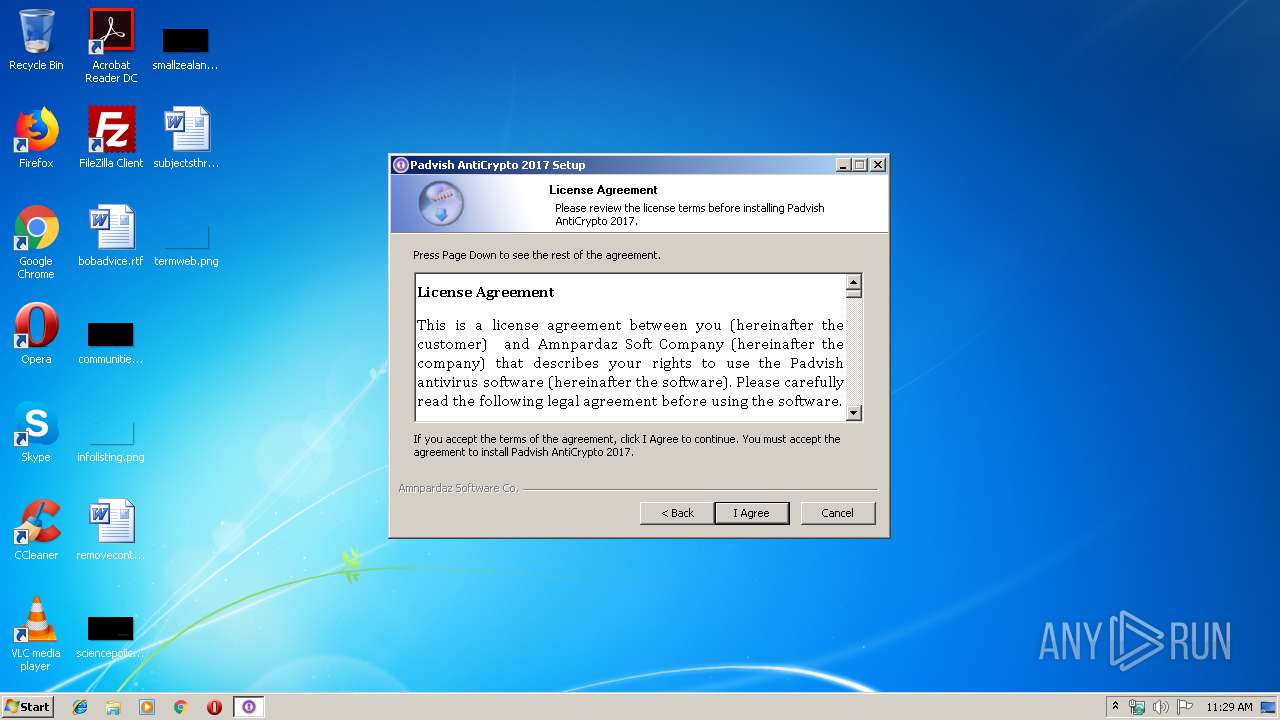1280x720 pixels.
Task: Click the license scrollbar up arrow
Action: click(853, 282)
